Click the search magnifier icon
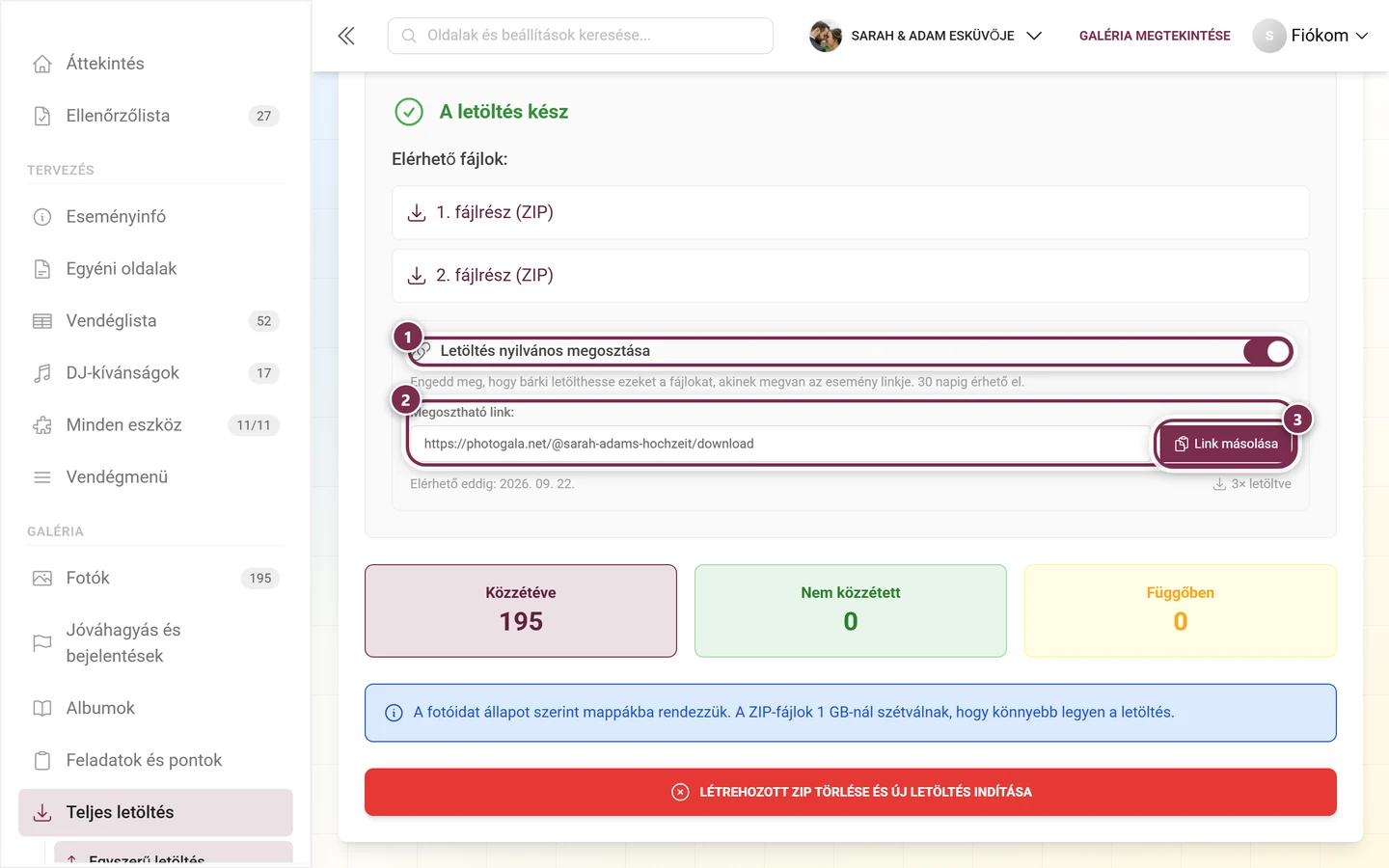Viewport: 1389px width, 868px height. tap(409, 36)
